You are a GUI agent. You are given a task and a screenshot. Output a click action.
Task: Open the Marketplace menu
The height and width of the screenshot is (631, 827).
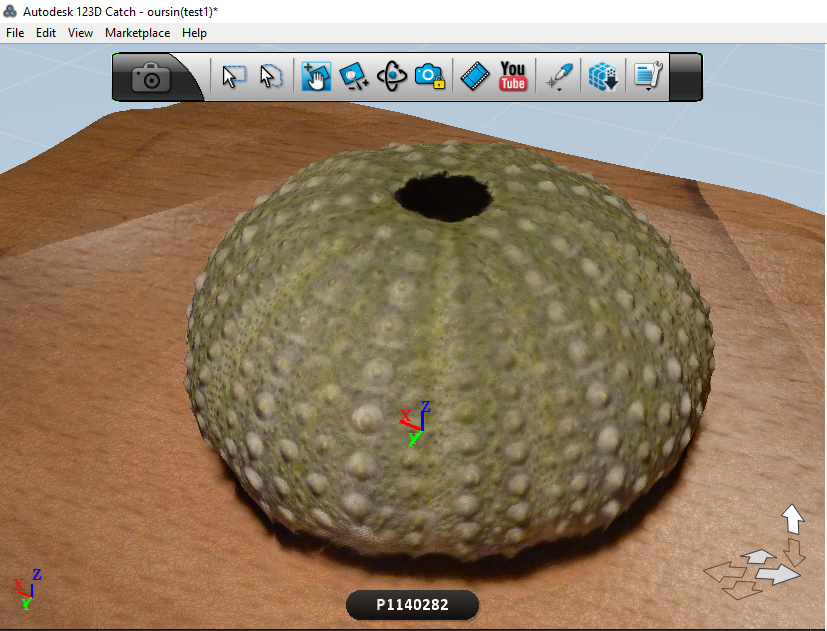[138, 33]
